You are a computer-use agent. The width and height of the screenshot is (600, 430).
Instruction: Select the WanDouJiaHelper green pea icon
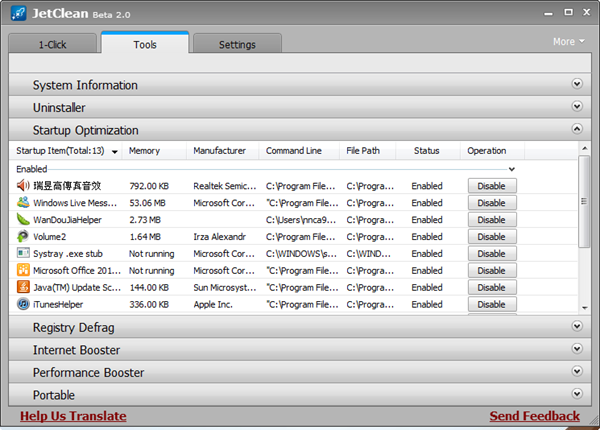pyautogui.click(x=23, y=219)
